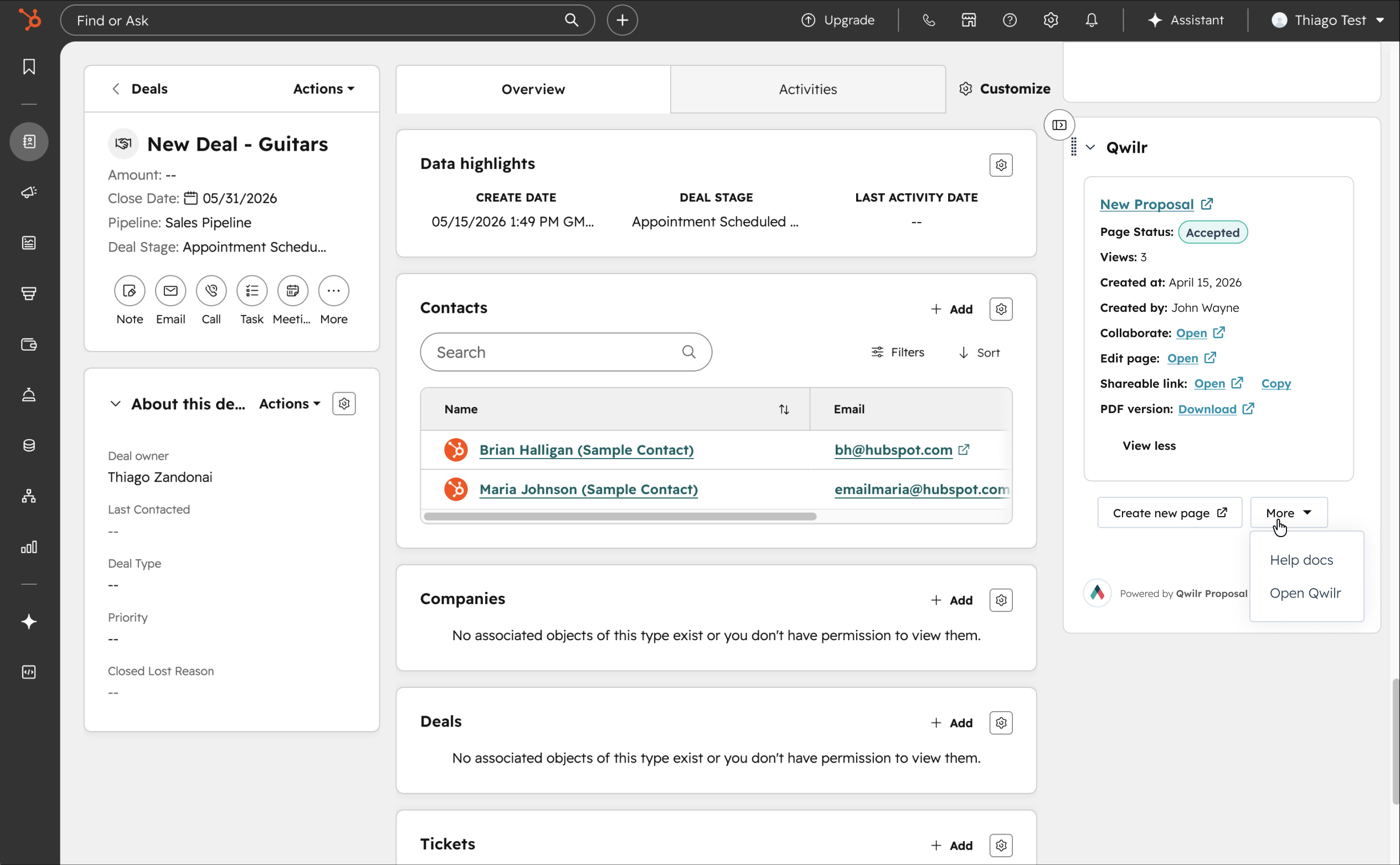The width and height of the screenshot is (1400, 865).
Task: Click Create new page button
Action: tap(1170, 513)
